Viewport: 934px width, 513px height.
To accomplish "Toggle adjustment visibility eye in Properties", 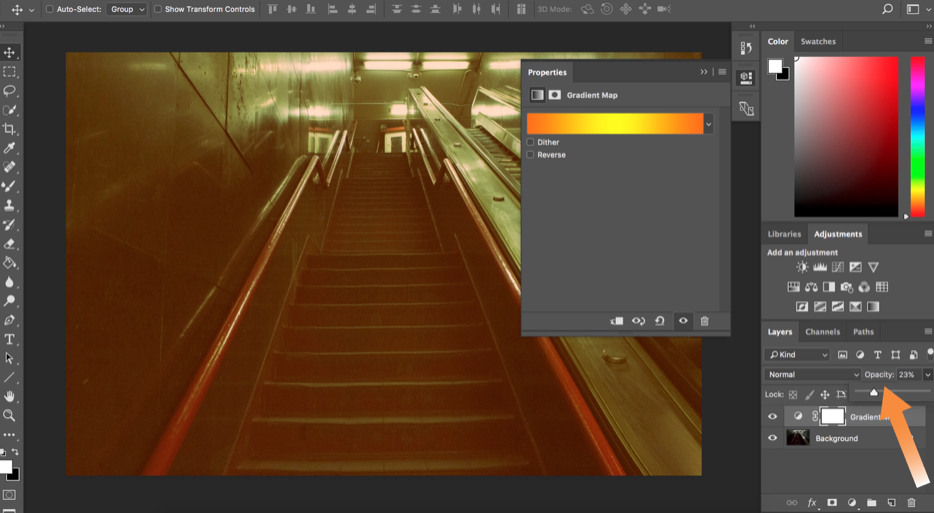I will [683, 321].
